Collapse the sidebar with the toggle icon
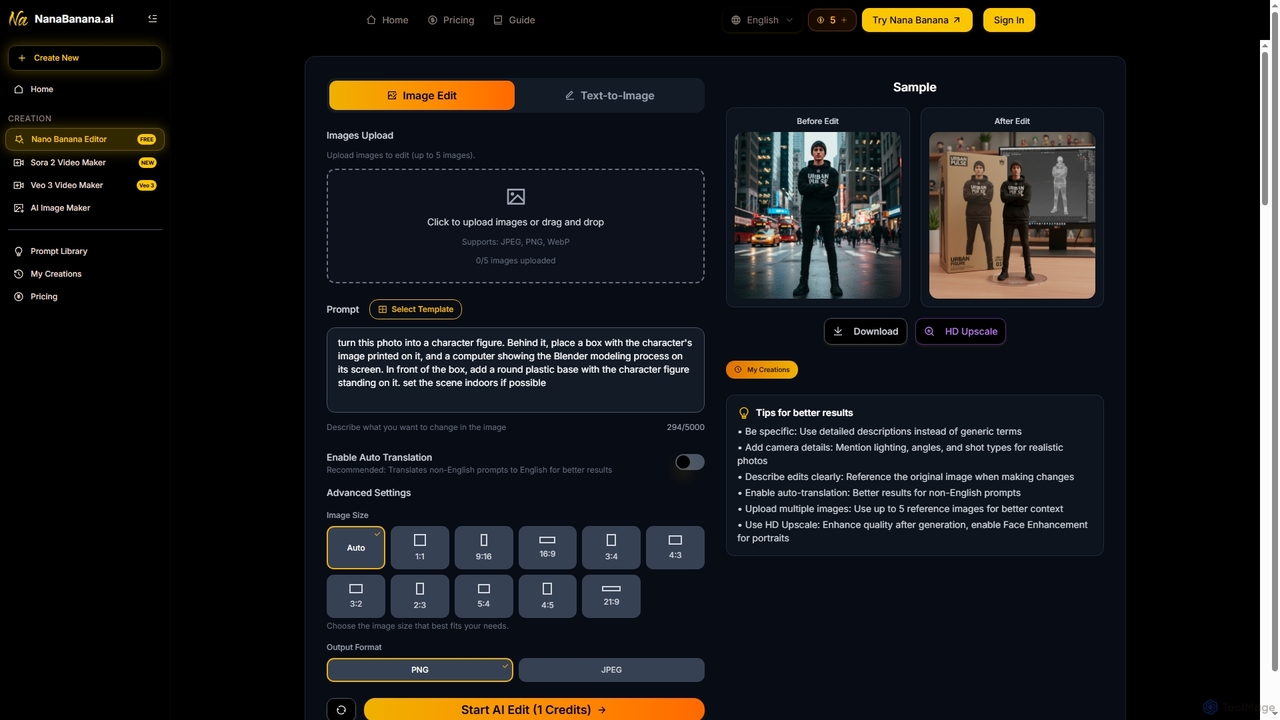1280x720 pixels. point(152,19)
